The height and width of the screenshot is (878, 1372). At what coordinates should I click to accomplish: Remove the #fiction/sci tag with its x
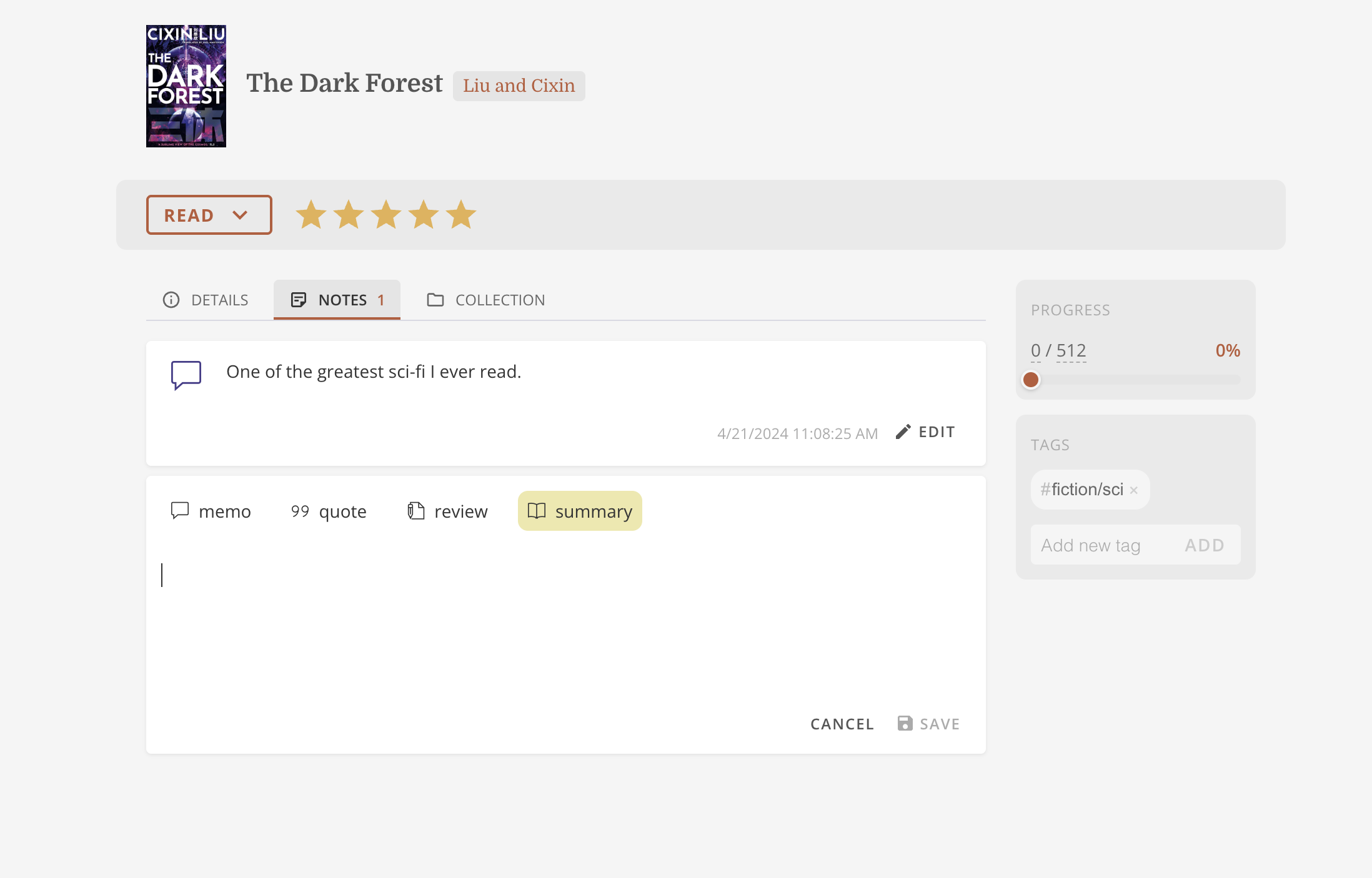(1134, 490)
